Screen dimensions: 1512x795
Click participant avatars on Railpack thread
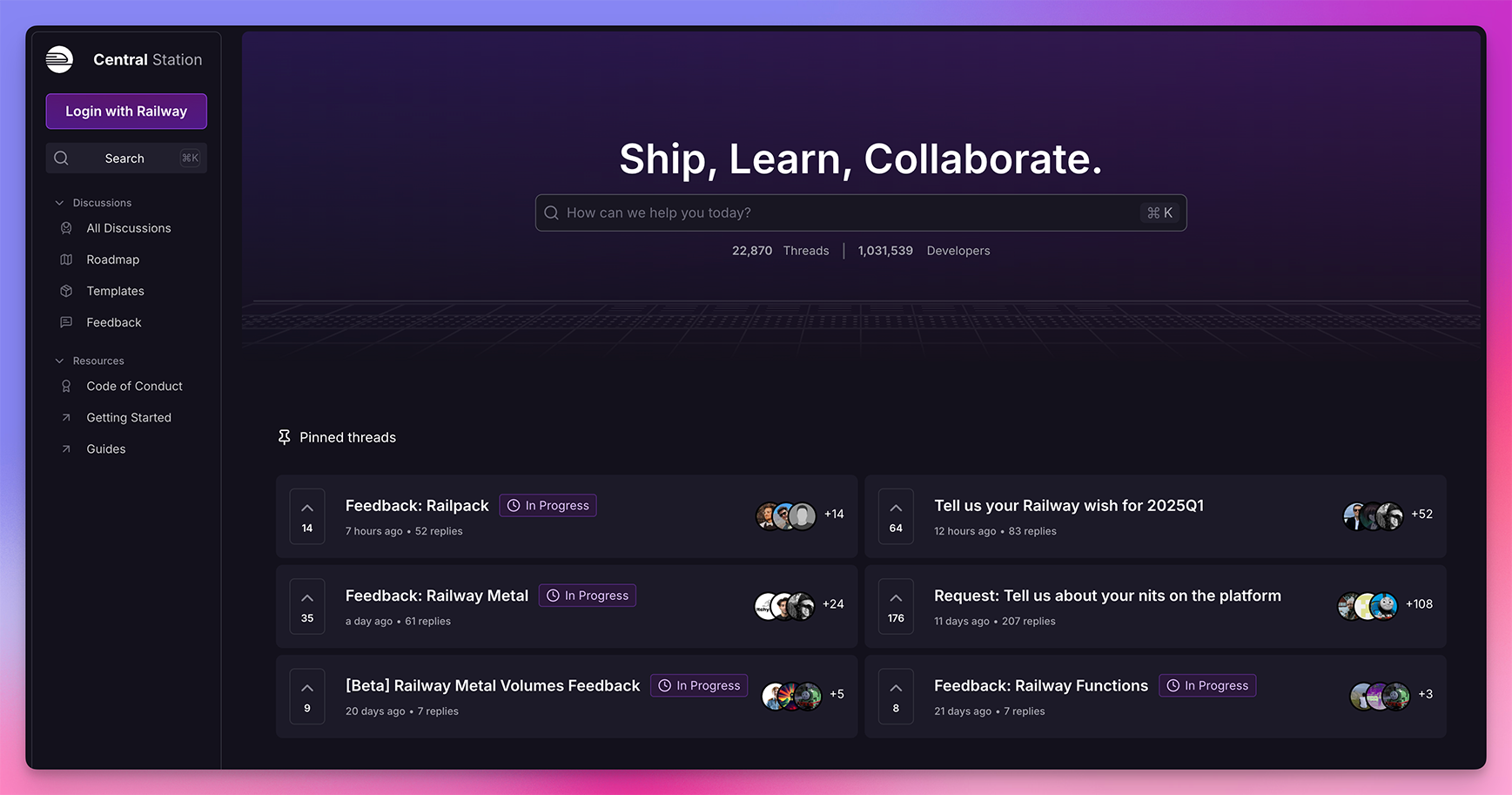[x=786, y=515]
